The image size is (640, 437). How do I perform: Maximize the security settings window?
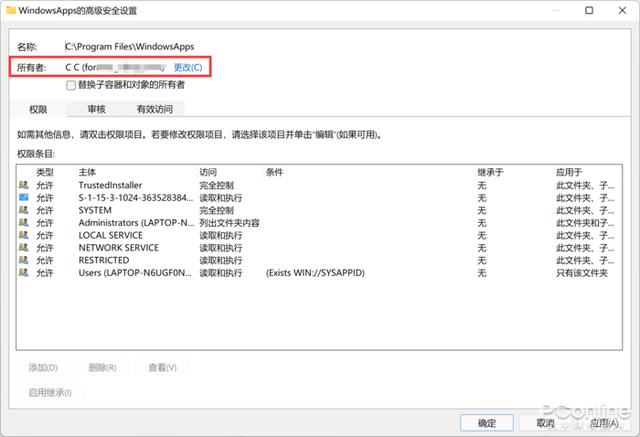(589, 10)
